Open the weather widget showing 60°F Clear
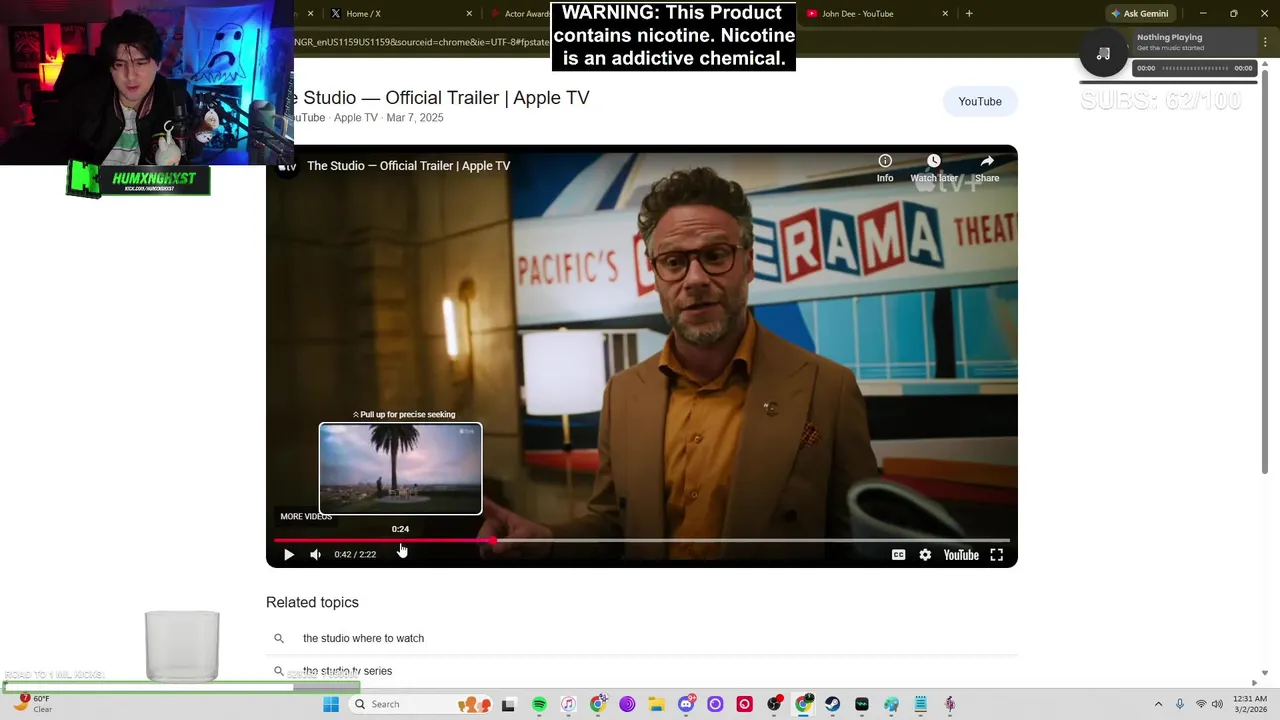The width and height of the screenshot is (1280, 720). pos(32,704)
